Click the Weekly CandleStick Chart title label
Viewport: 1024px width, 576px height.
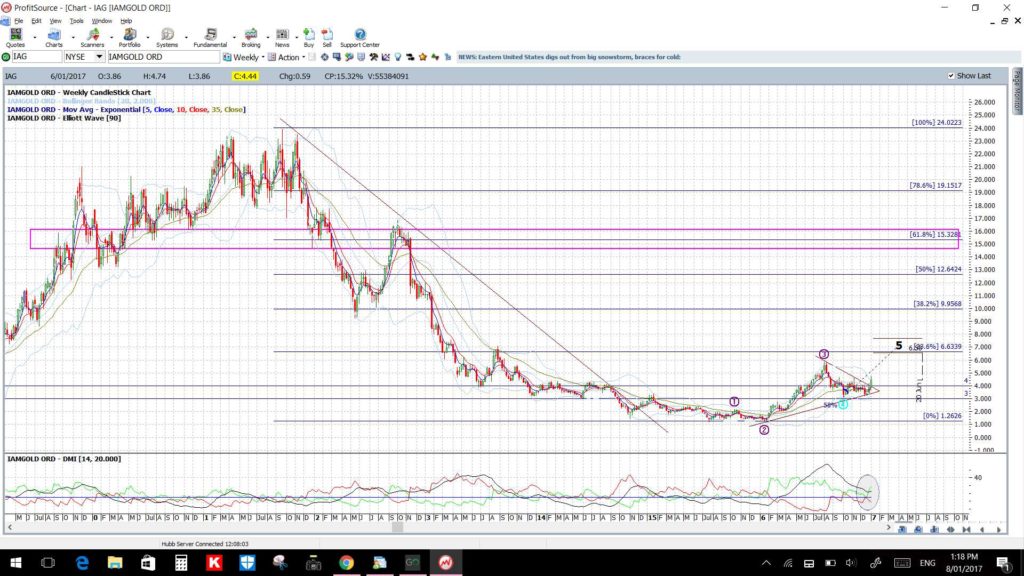click(x=79, y=93)
